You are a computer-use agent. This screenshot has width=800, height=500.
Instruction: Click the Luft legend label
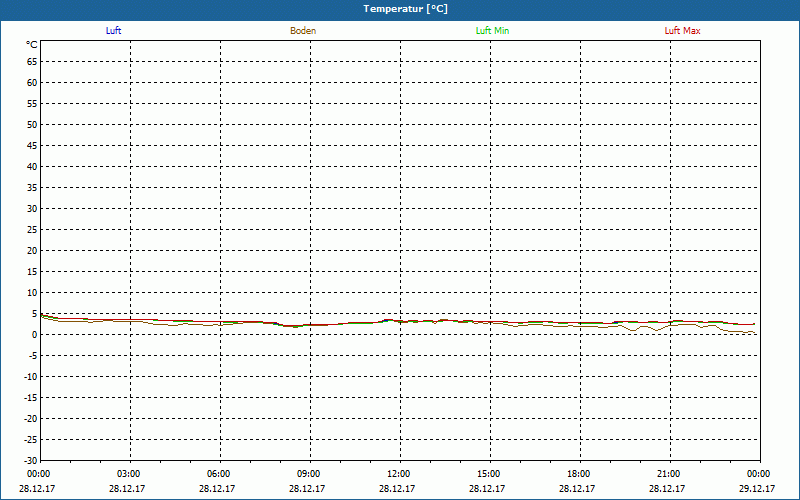click(x=113, y=31)
